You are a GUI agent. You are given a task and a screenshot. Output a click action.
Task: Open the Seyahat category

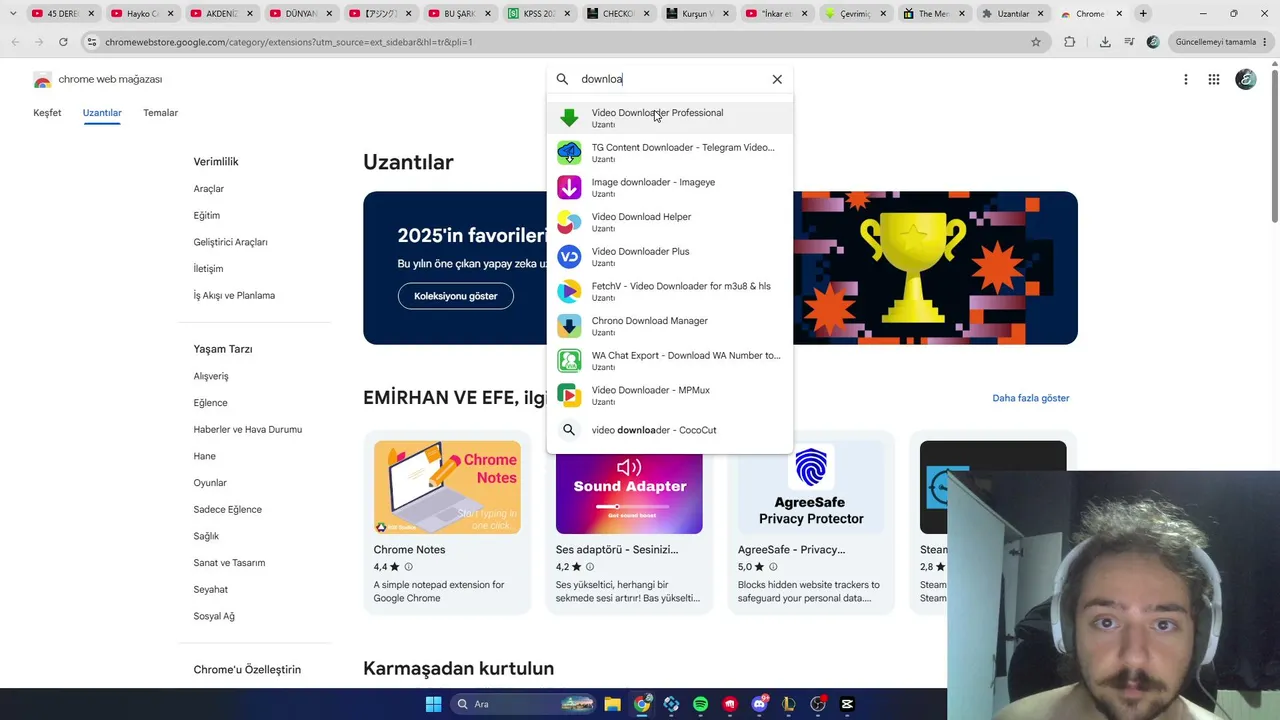click(x=211, y=590)
